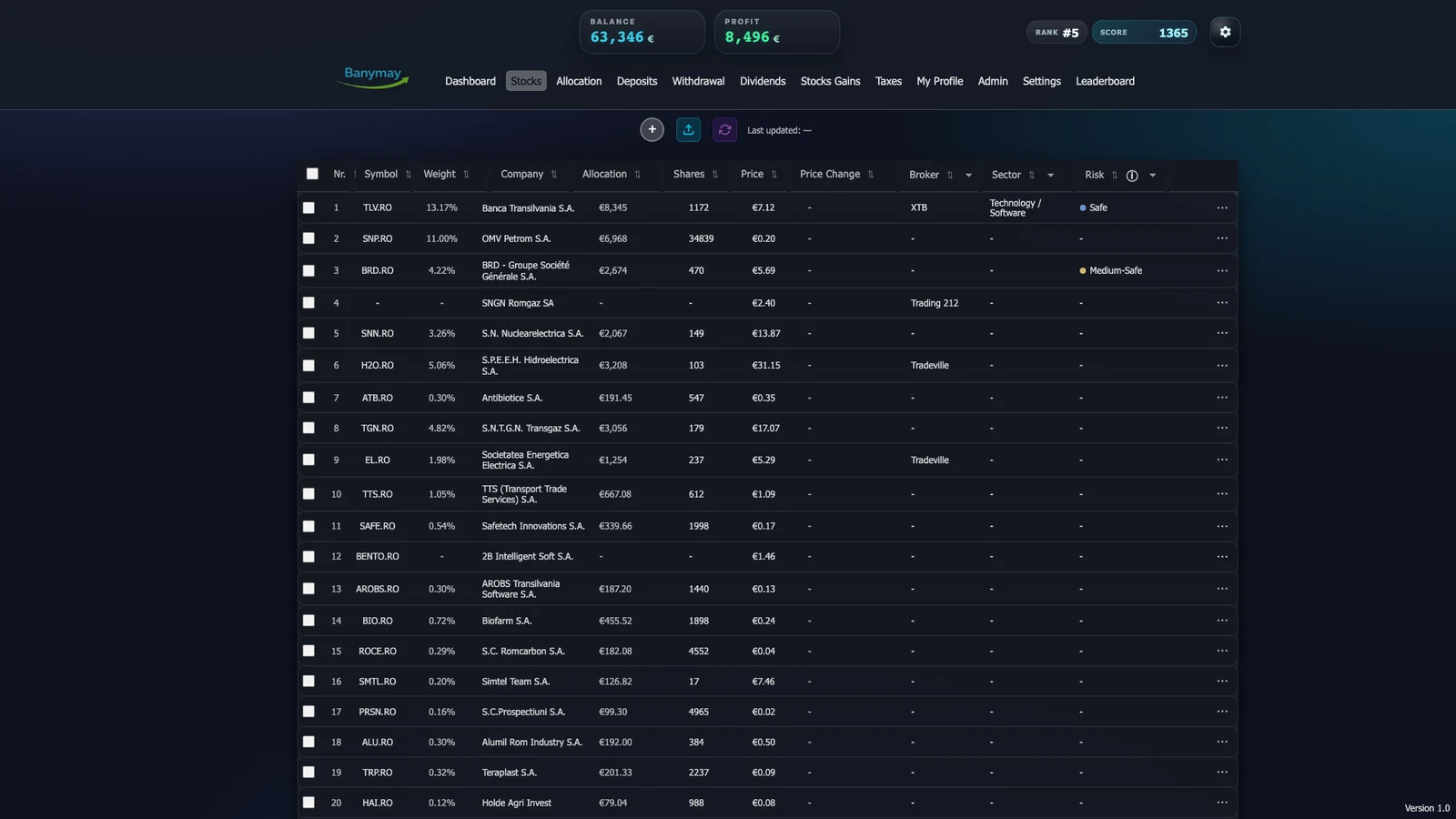
Task: Click the Technology / Software sector cell
Action: (1015, 207)
